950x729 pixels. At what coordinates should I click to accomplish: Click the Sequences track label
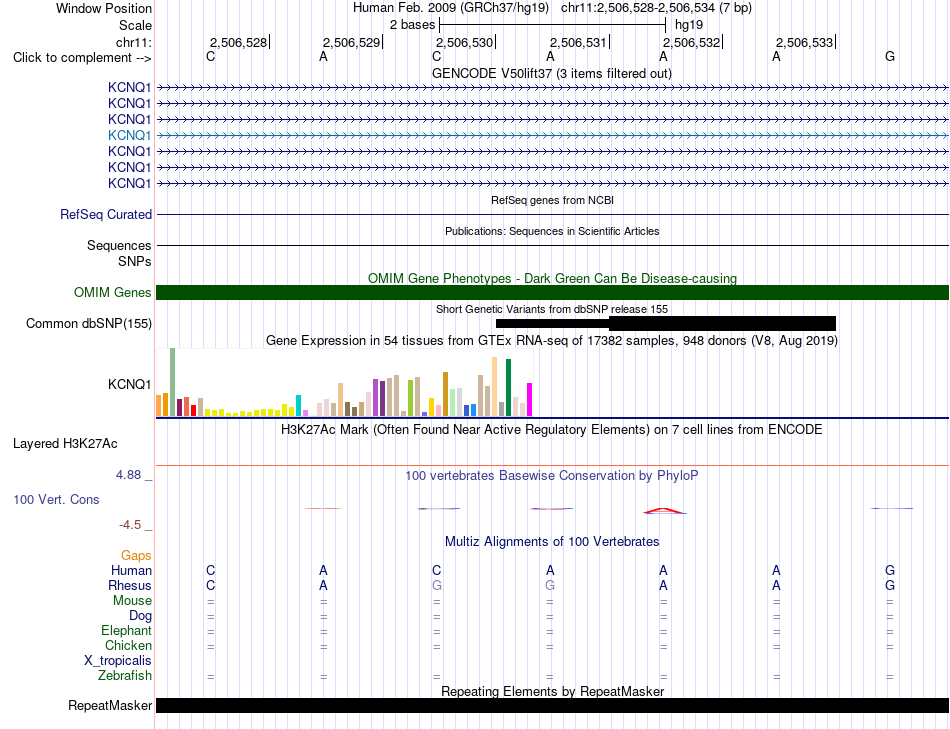(119, 245)
